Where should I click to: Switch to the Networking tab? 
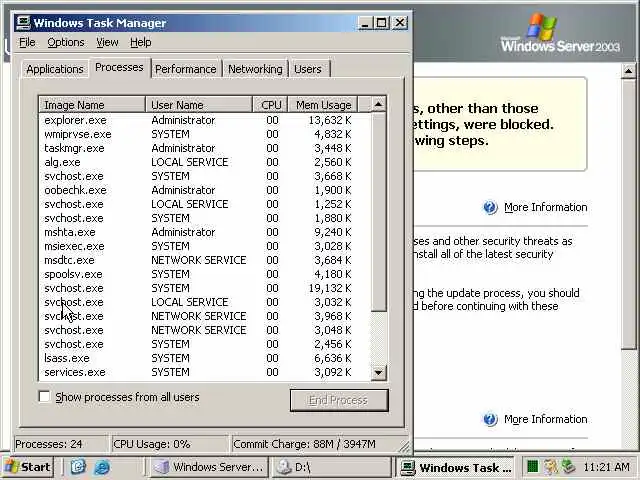click(x=255, y=69)
